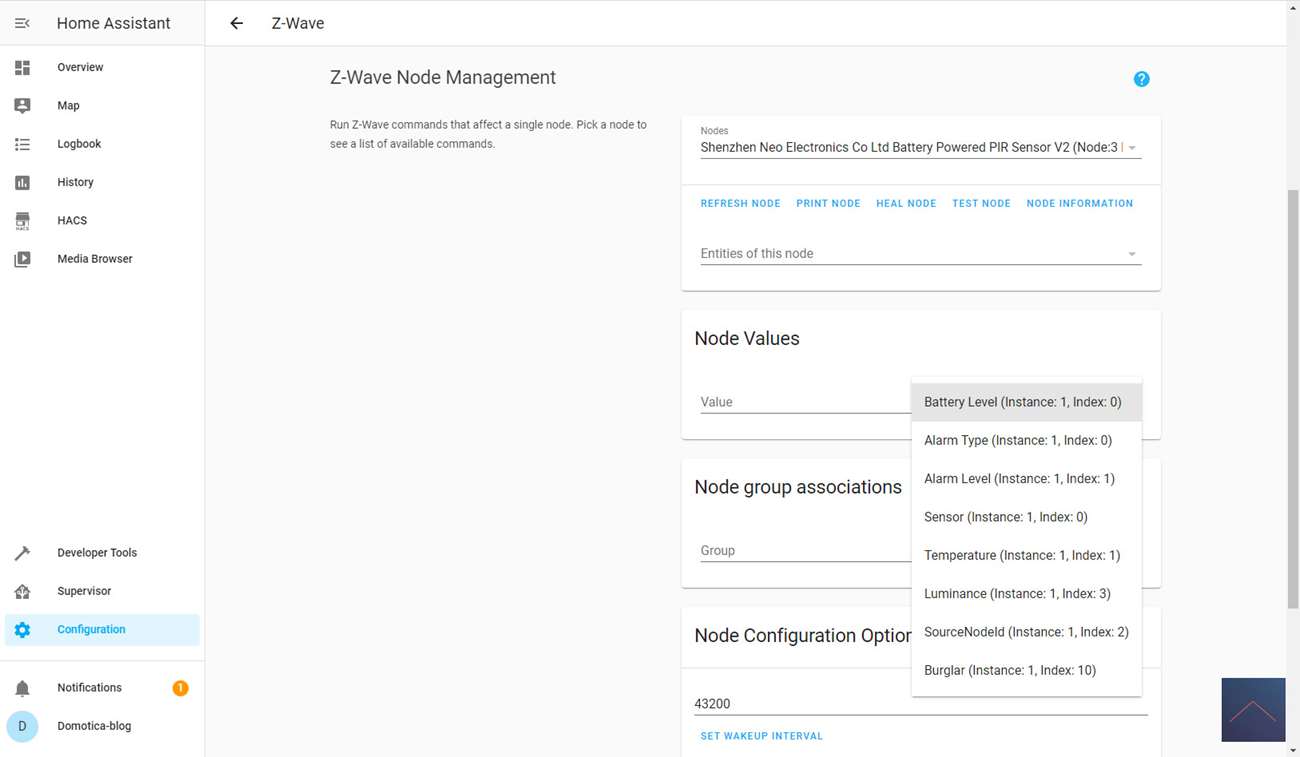Collapse the sidebar with the menu icon

22,23
